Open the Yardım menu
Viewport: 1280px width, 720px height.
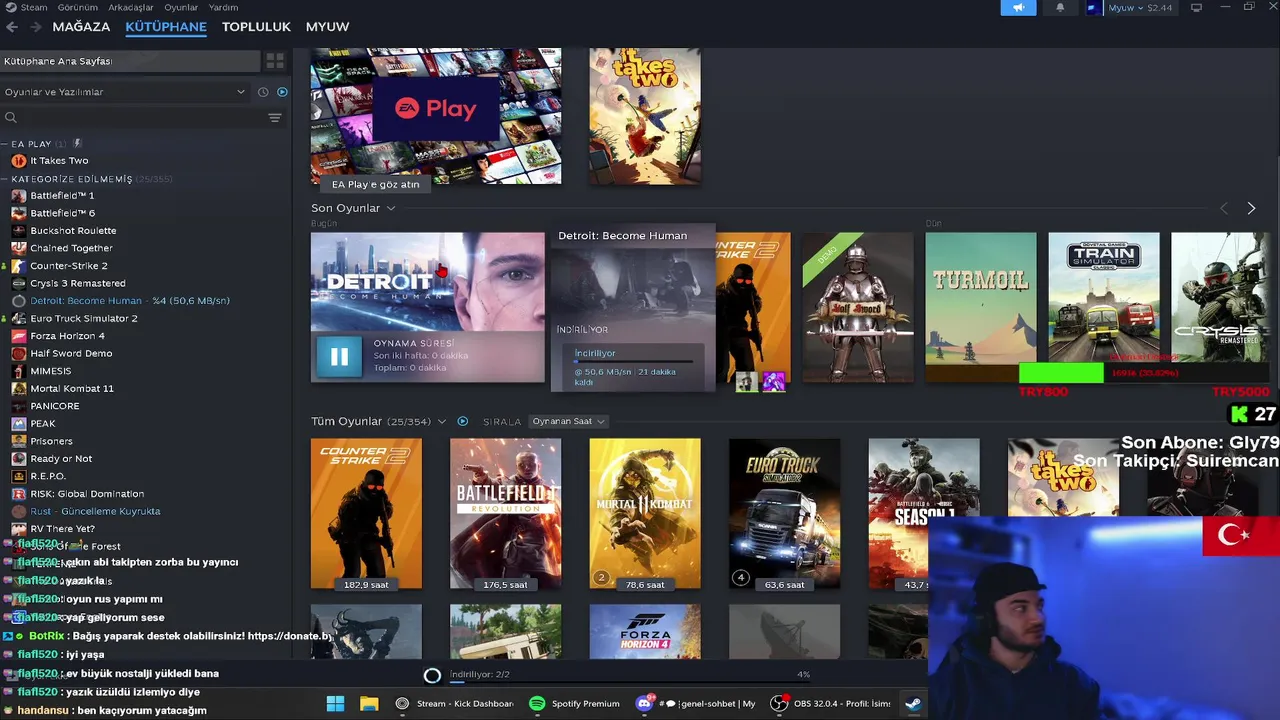click(x=223, y=7)
